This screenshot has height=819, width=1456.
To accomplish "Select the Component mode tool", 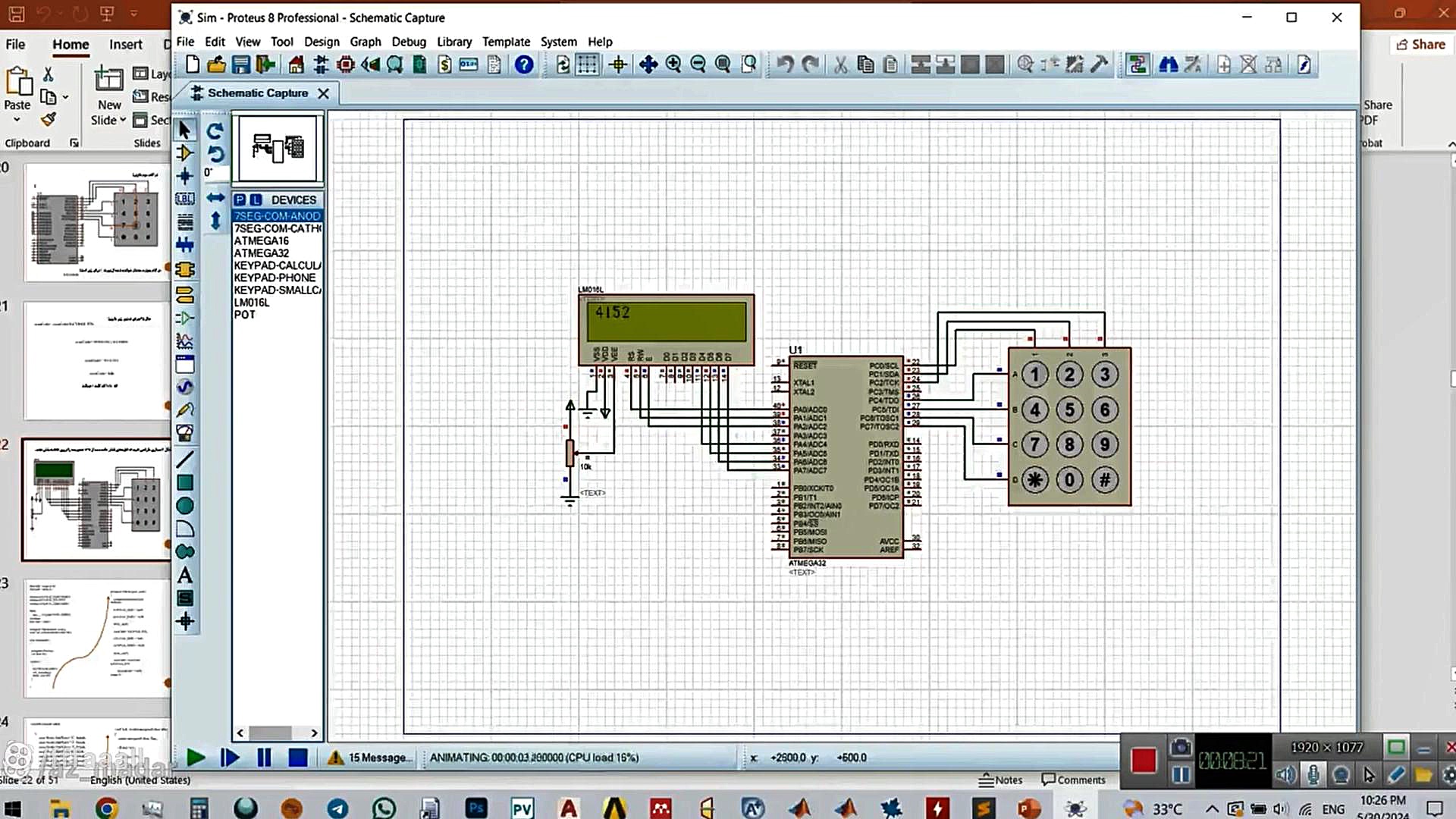I will [x=184, y=153].
